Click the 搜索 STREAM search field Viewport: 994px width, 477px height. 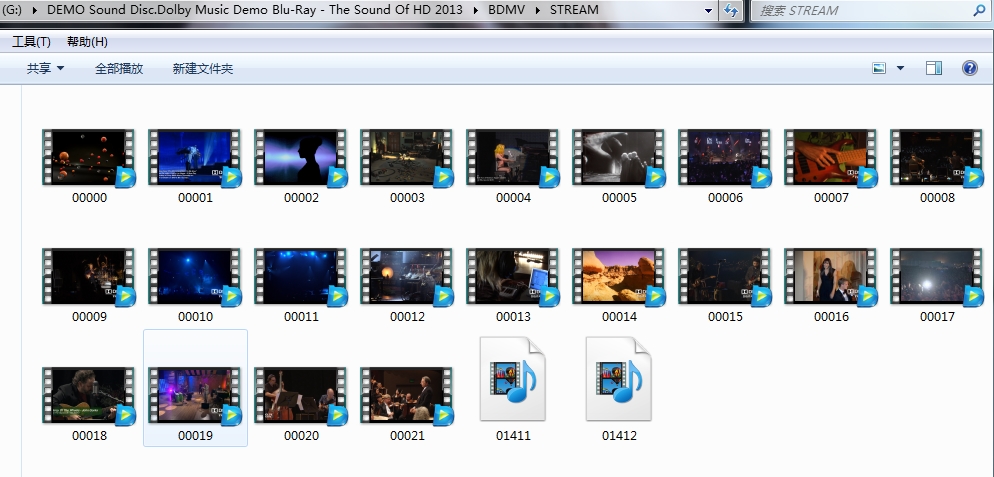tap(860, 11)
